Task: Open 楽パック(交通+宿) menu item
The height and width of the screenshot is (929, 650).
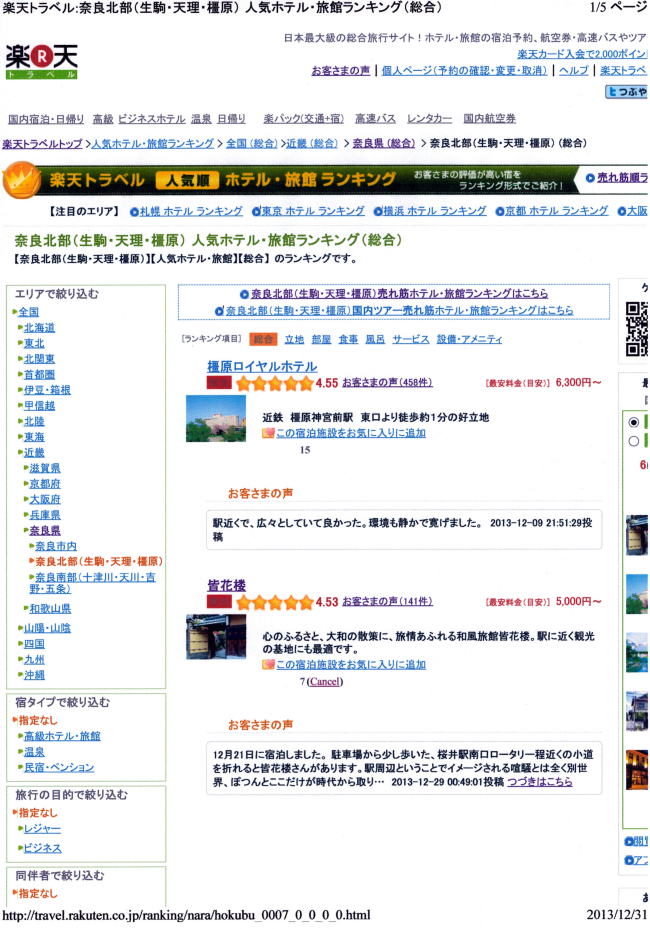Action: point(303,119)
